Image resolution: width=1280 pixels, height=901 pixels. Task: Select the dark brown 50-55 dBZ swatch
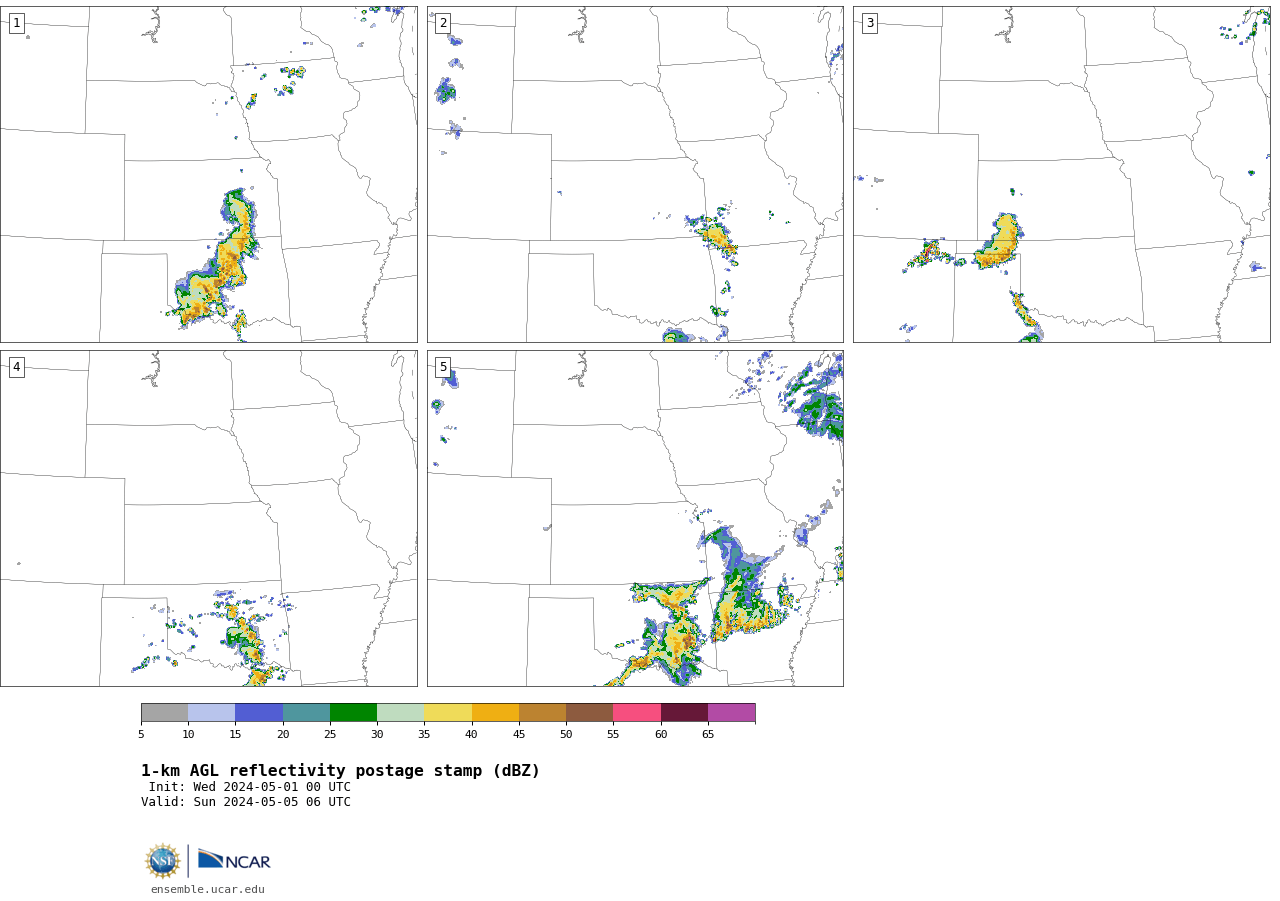coord(590,713)
